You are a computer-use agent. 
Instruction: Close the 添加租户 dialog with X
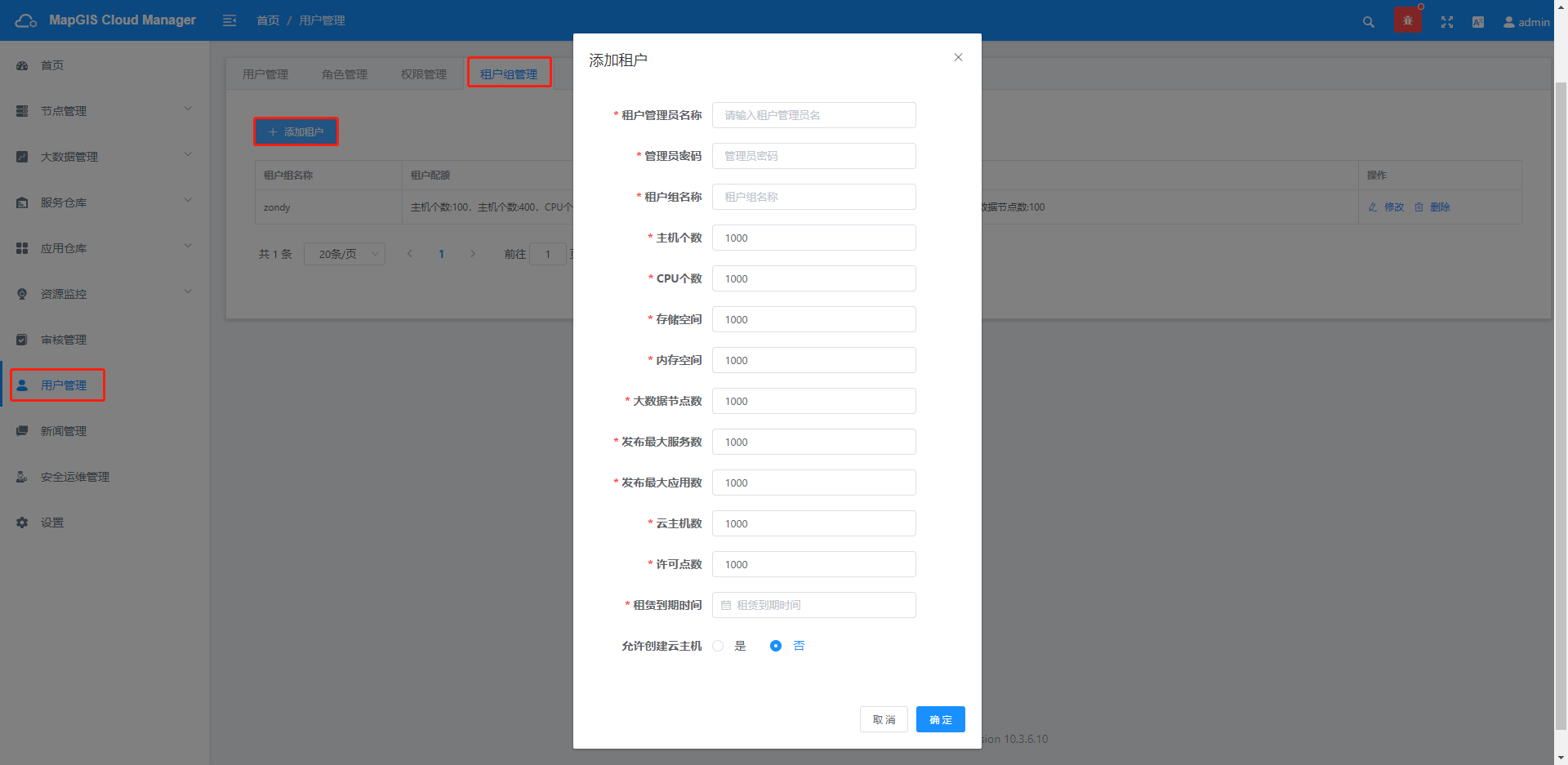coord(958,57)
